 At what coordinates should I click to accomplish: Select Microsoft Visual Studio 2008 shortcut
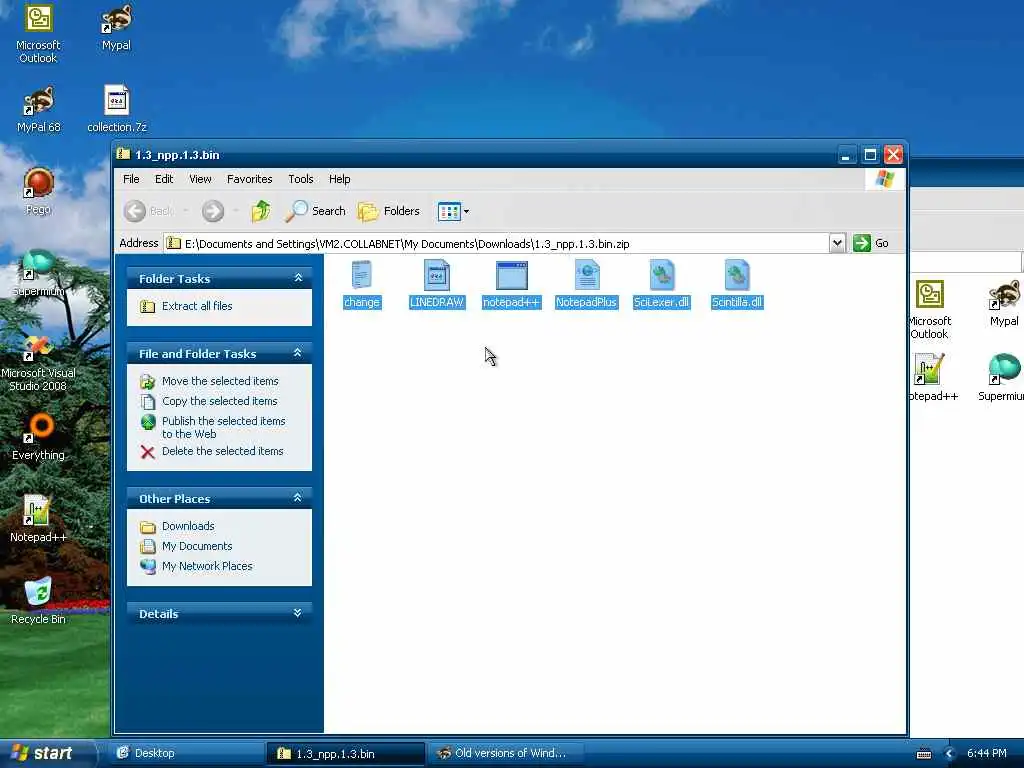pyautogui.click(x=39, y=363)
